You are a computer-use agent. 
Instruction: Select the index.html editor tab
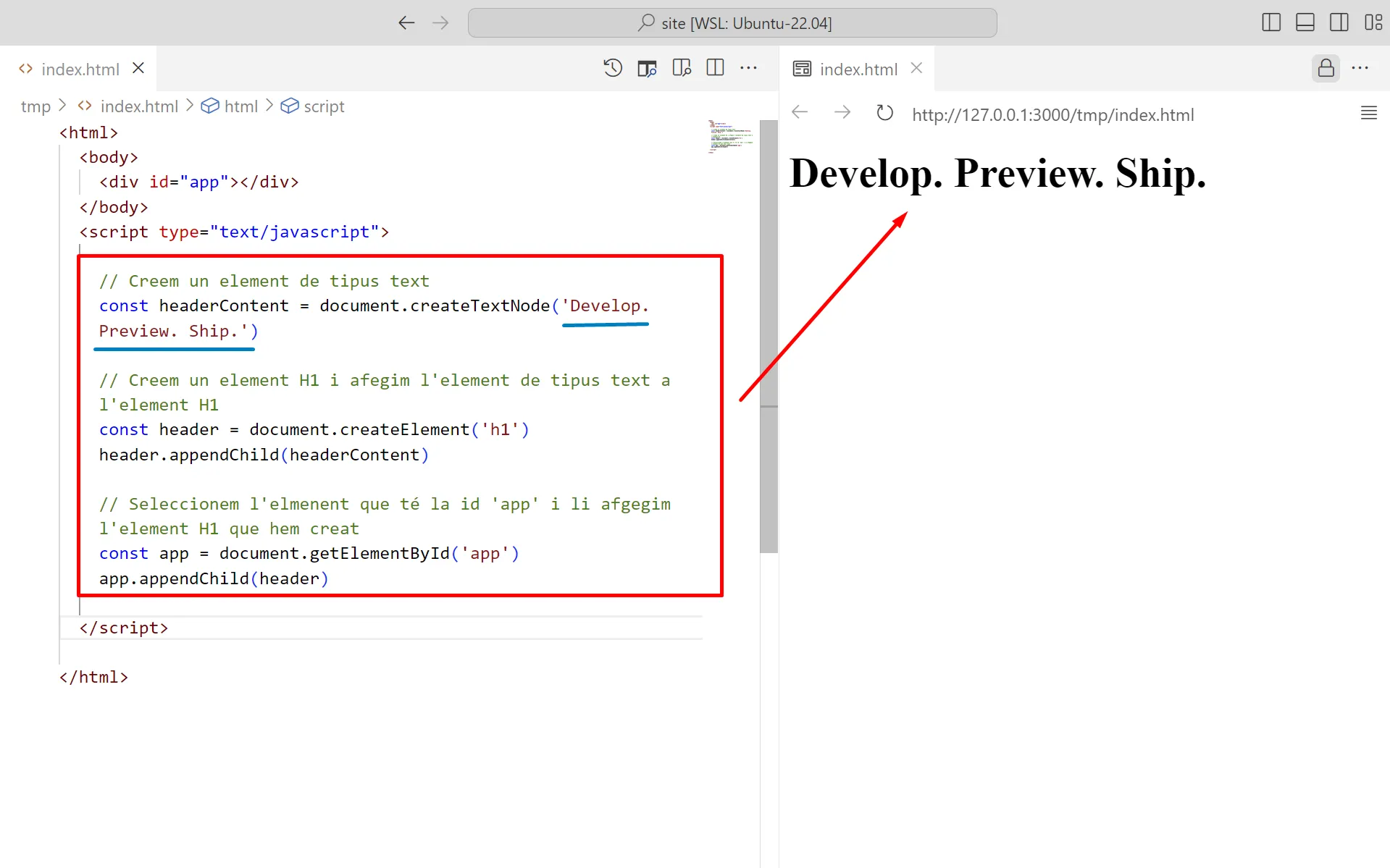[80, 69]
